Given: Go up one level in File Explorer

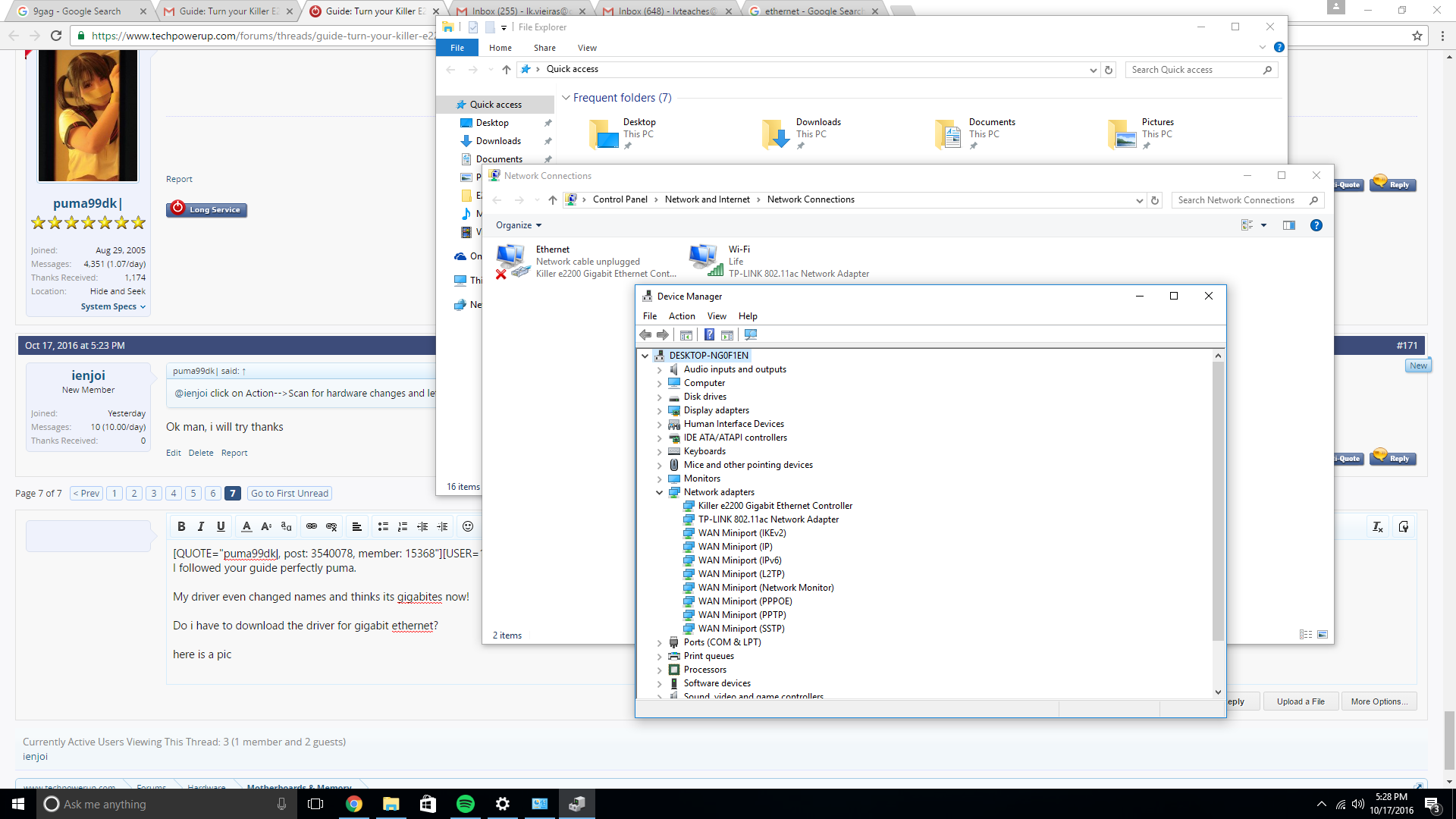Looking at the screenshot, I should point(507,70).
